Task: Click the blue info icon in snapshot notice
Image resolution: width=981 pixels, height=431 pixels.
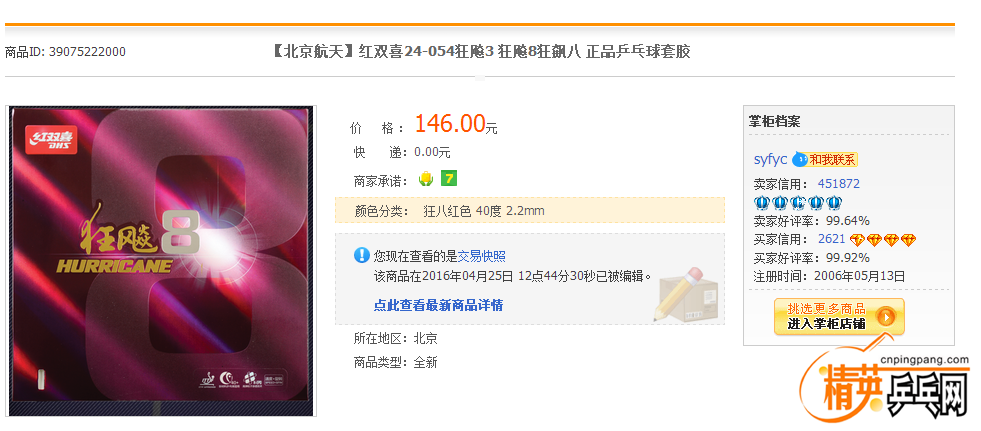Action: [362, 255]
